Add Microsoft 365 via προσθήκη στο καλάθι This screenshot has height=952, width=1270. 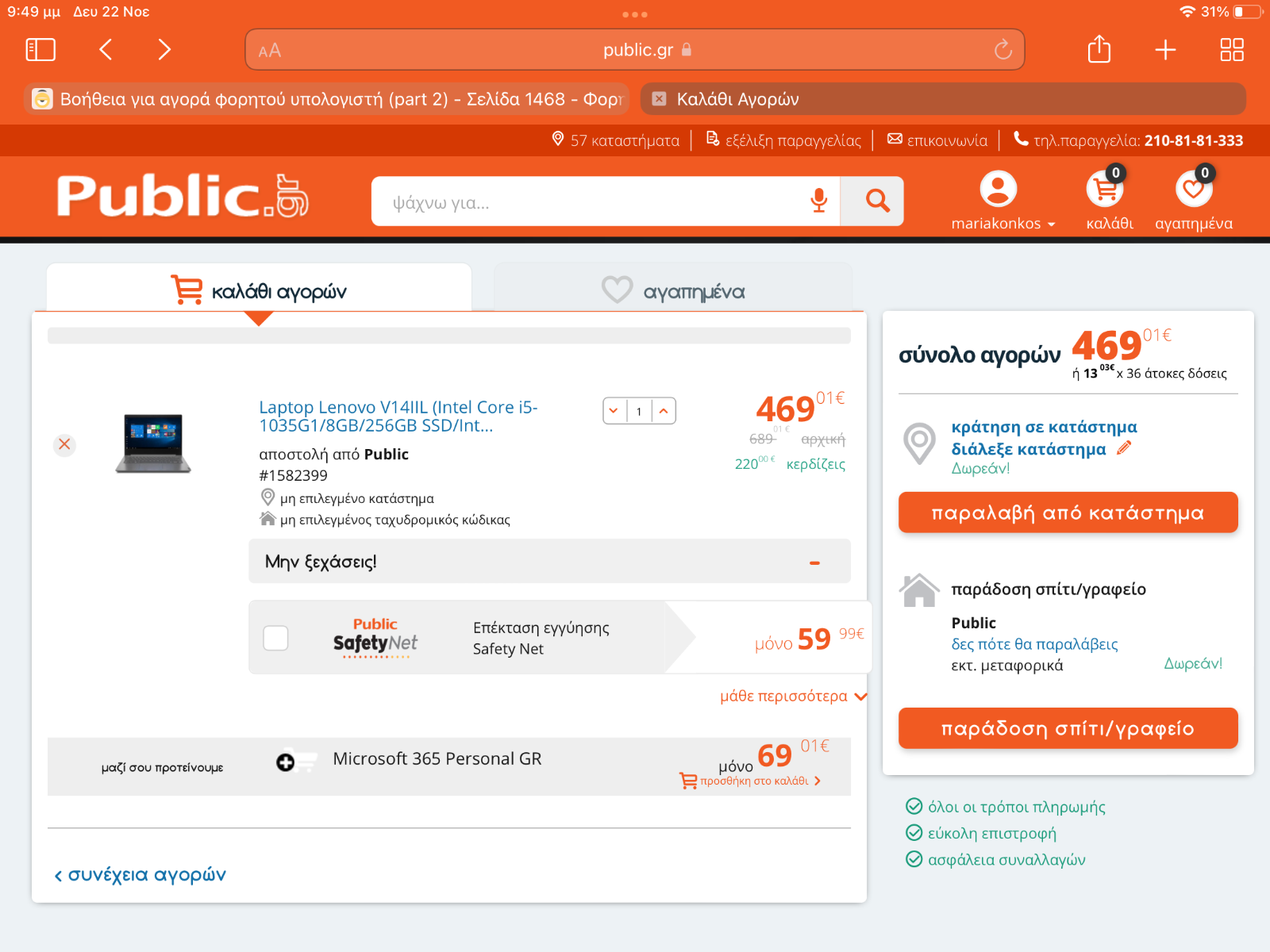[x=750, y=781]
